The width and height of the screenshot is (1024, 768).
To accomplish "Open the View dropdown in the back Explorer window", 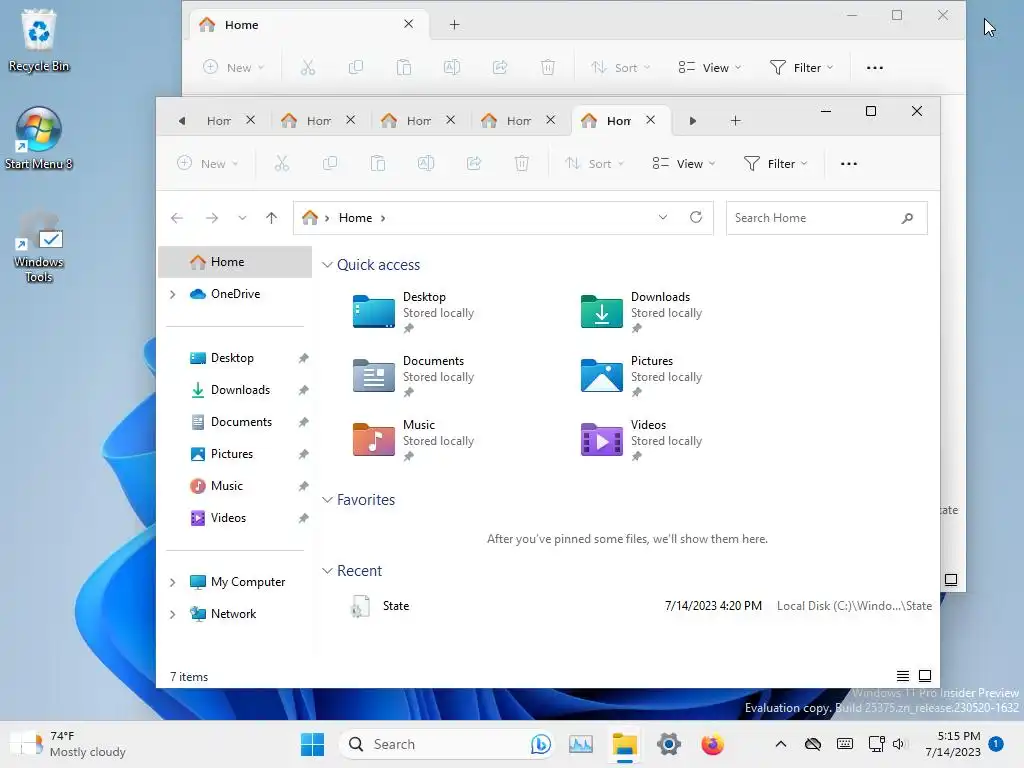I will point(710,67).
